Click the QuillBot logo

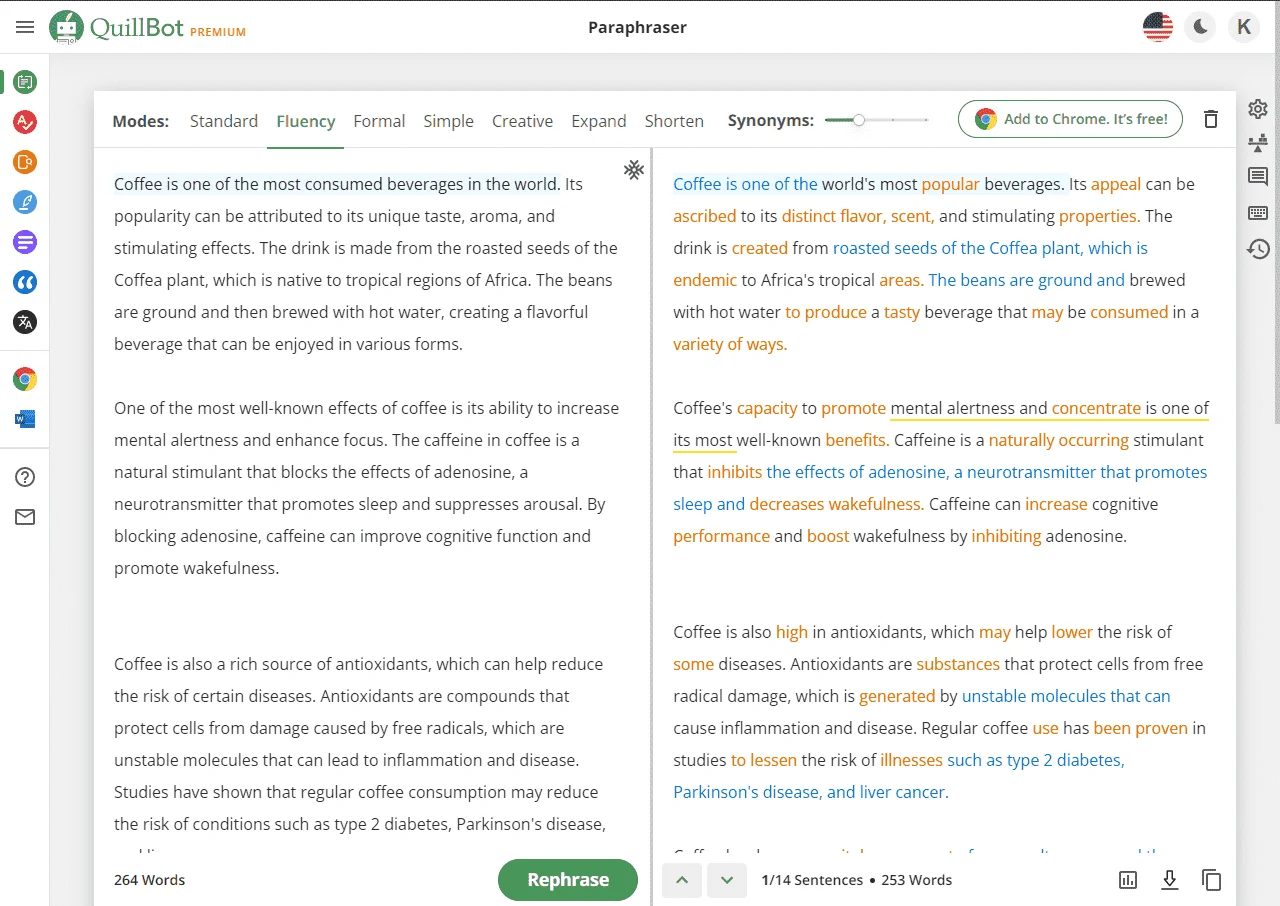pyautogui.click(x=117, y=27)
